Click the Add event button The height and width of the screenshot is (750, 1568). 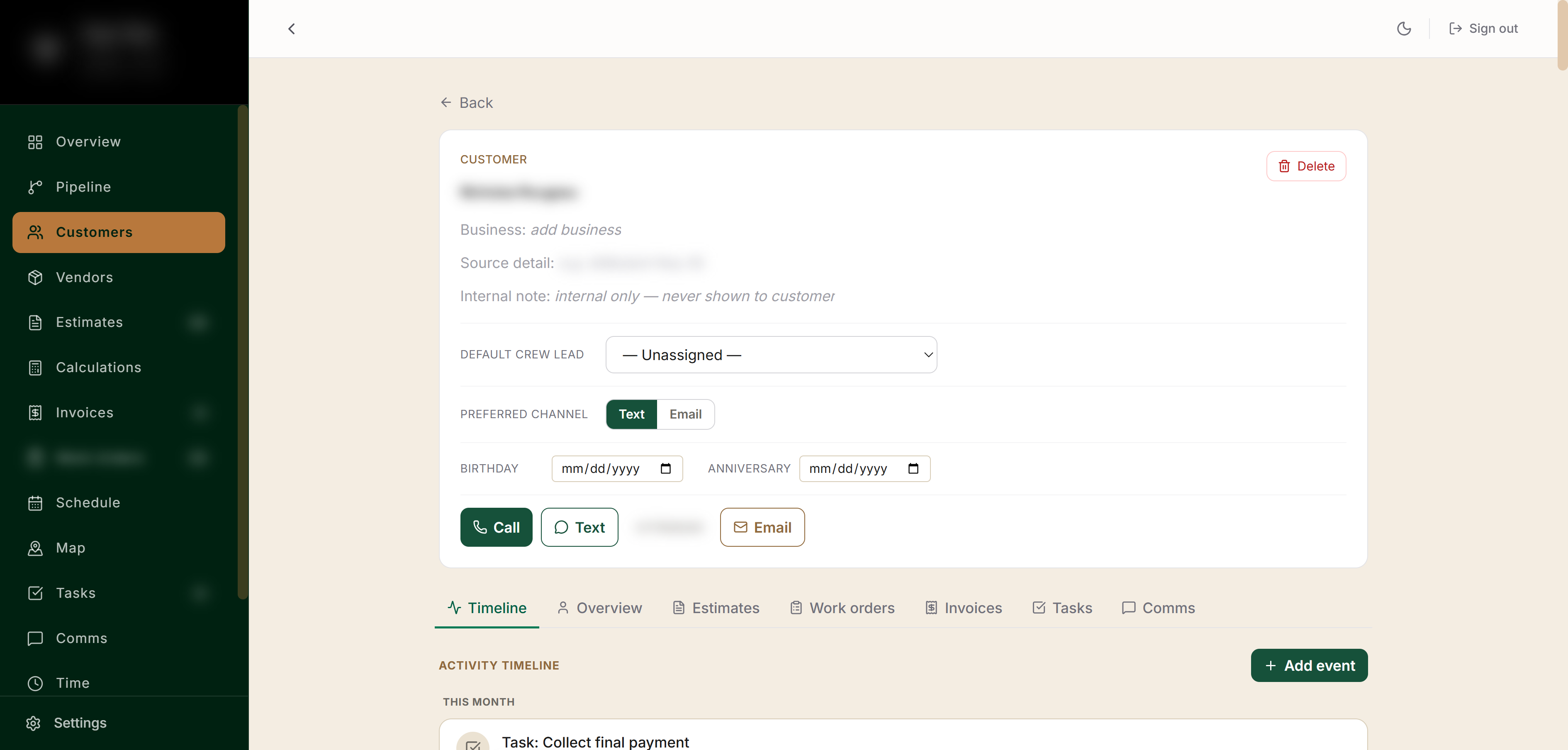point(1309,665)
